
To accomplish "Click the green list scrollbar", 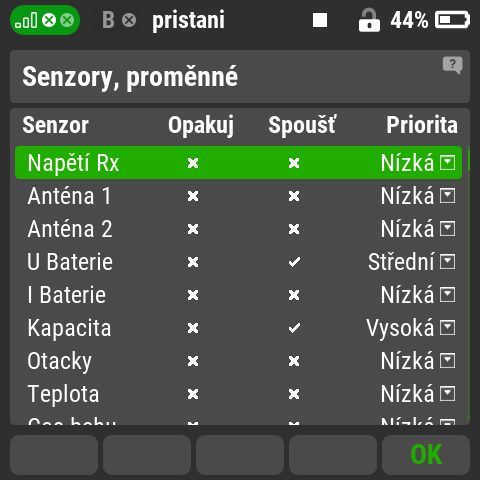I will (469, 283).
